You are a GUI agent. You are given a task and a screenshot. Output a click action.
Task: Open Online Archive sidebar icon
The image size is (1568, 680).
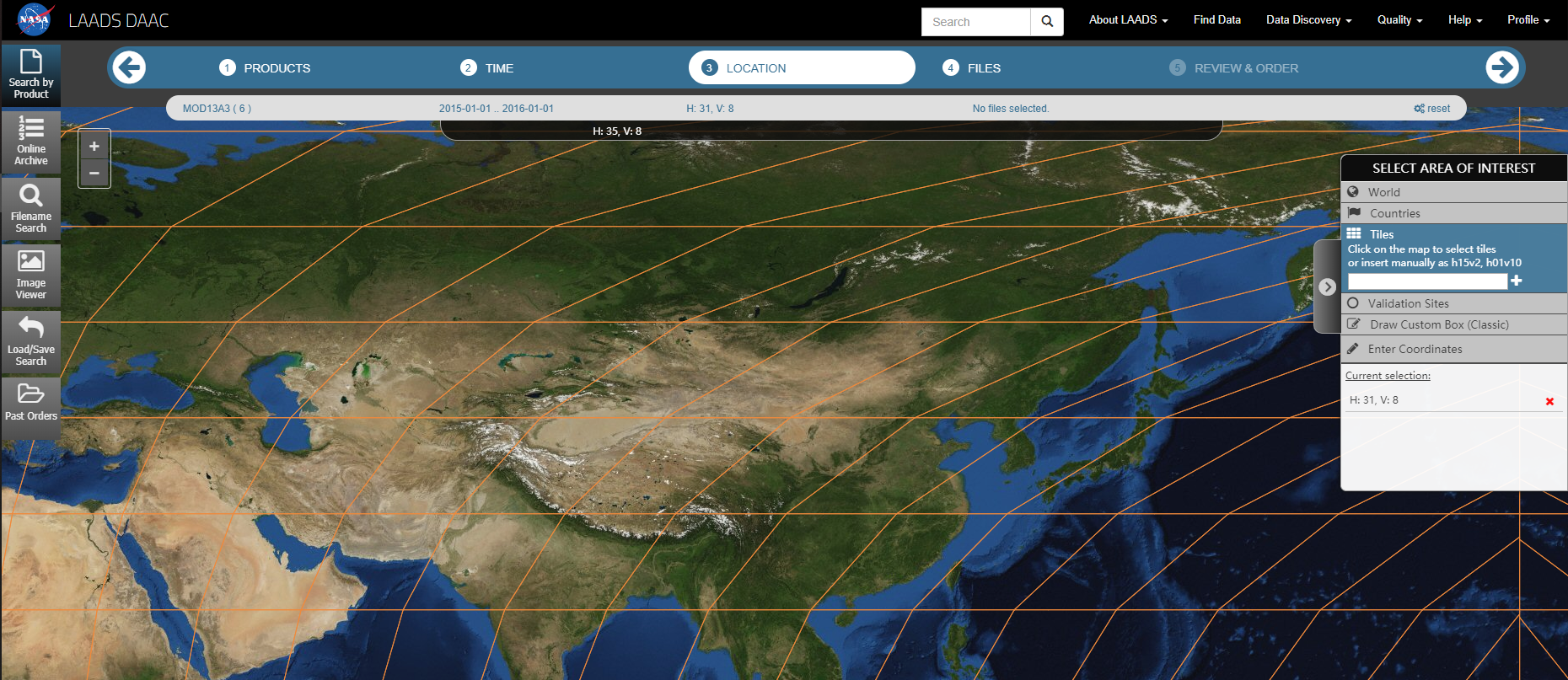coord(31,142)
